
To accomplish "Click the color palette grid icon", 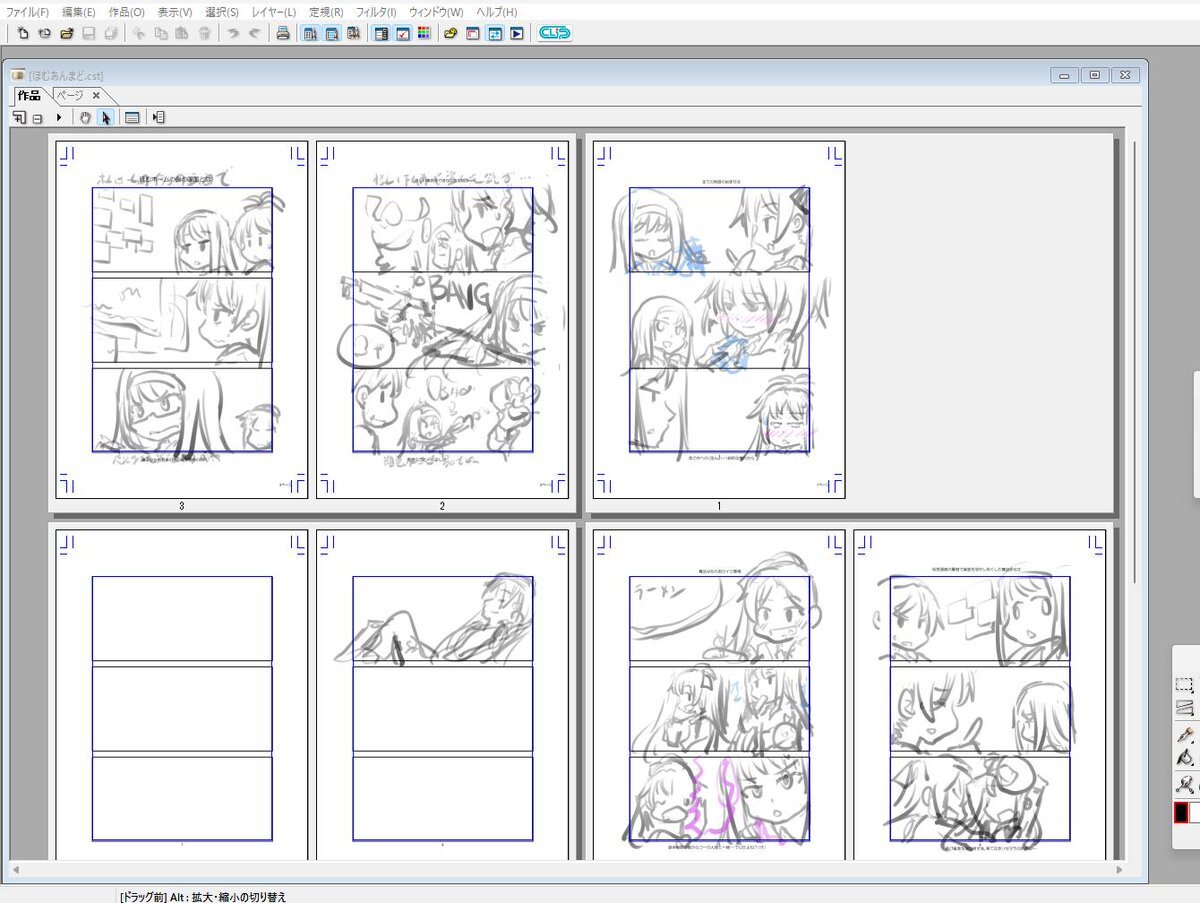I will coord(424,33).
